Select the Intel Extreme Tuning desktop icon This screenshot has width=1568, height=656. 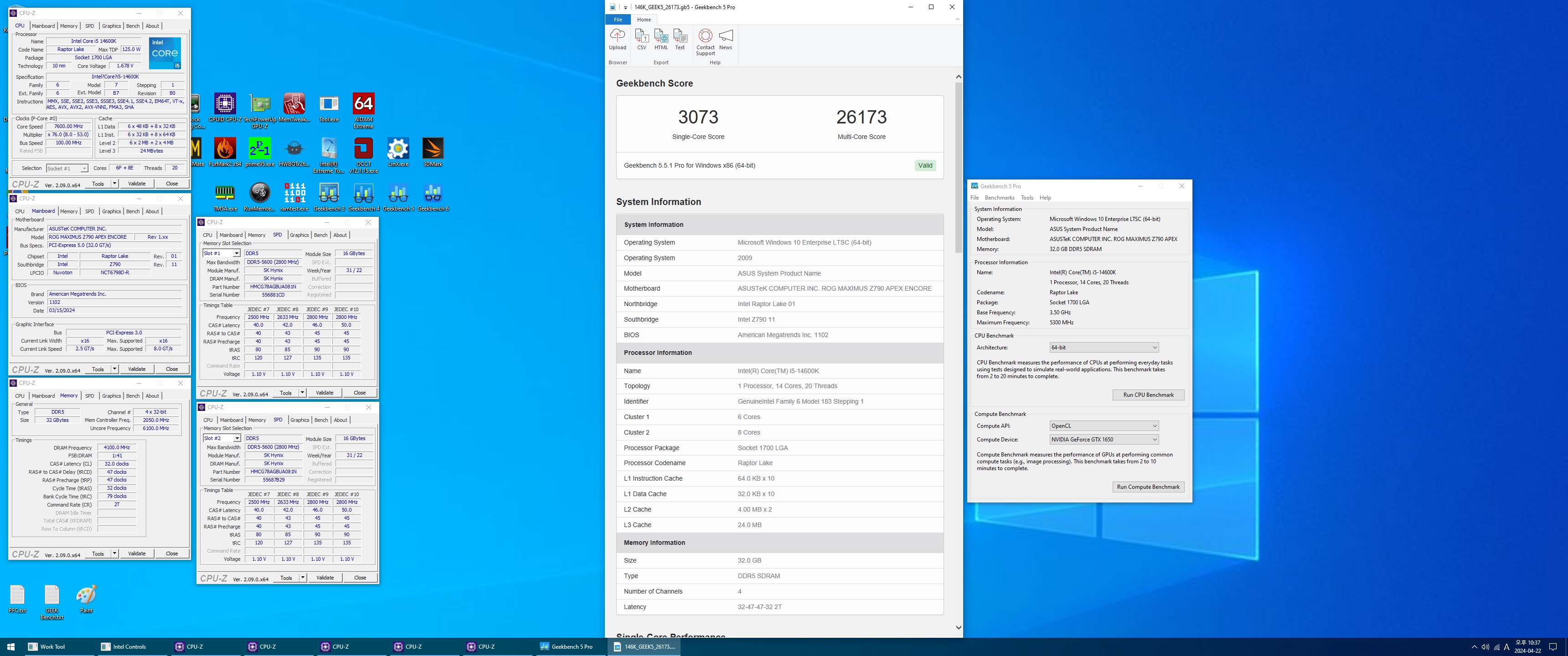pos(329,155)
